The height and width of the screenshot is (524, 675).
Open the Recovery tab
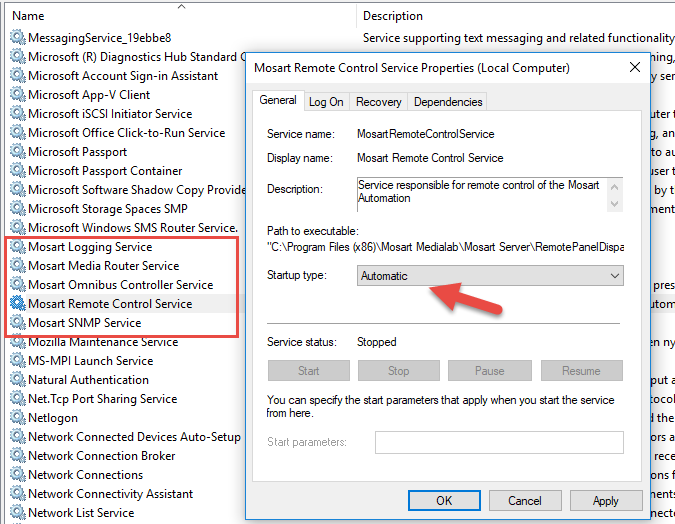pos(379,101)
